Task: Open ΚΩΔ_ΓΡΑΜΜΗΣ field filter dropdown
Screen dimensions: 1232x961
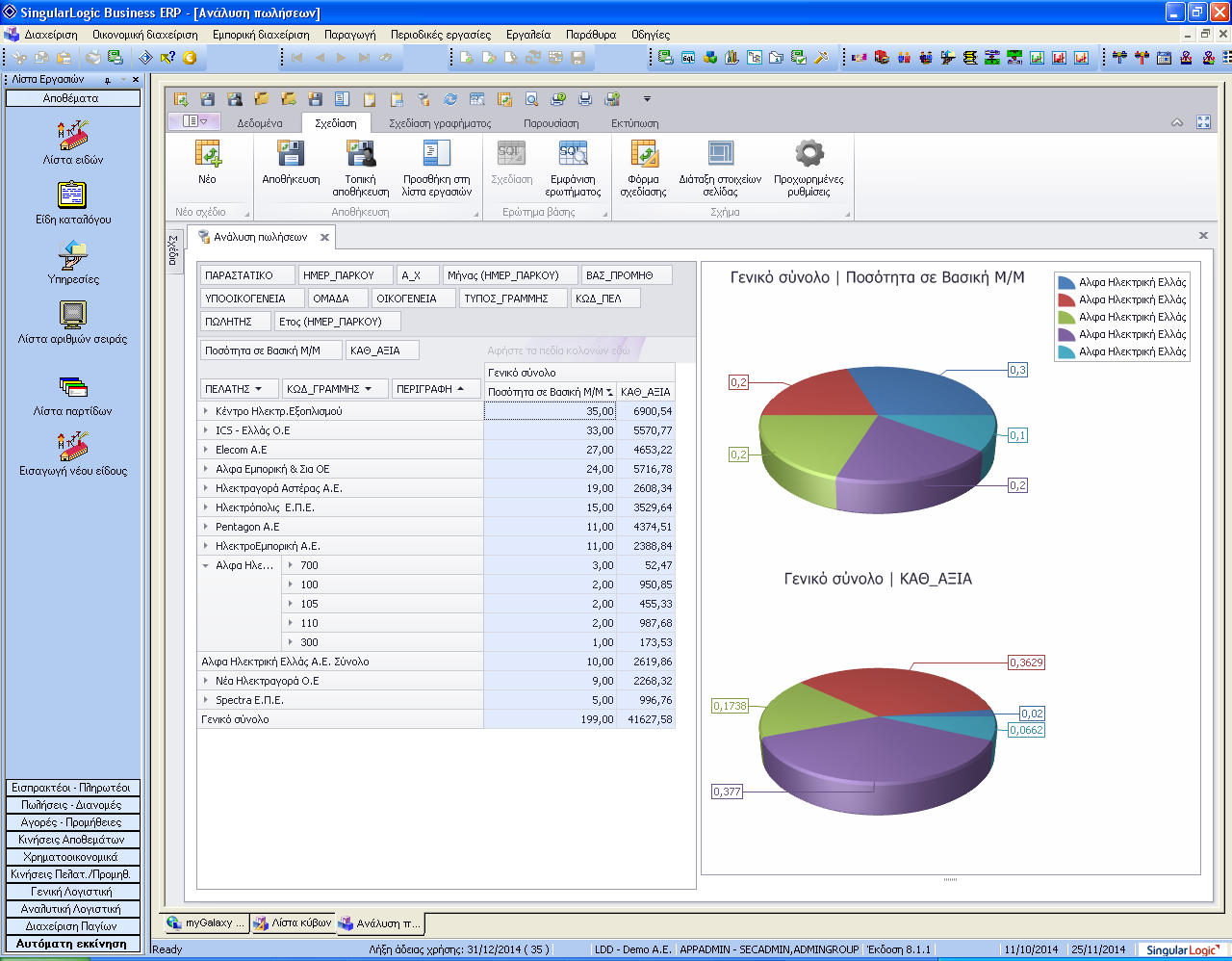Action: [368, 389]
